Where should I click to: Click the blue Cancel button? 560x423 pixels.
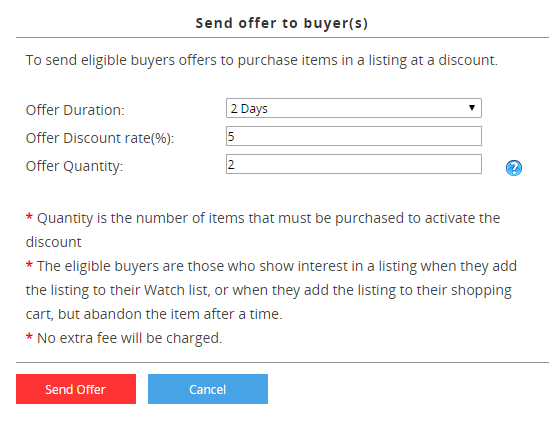tap(208, 389)
